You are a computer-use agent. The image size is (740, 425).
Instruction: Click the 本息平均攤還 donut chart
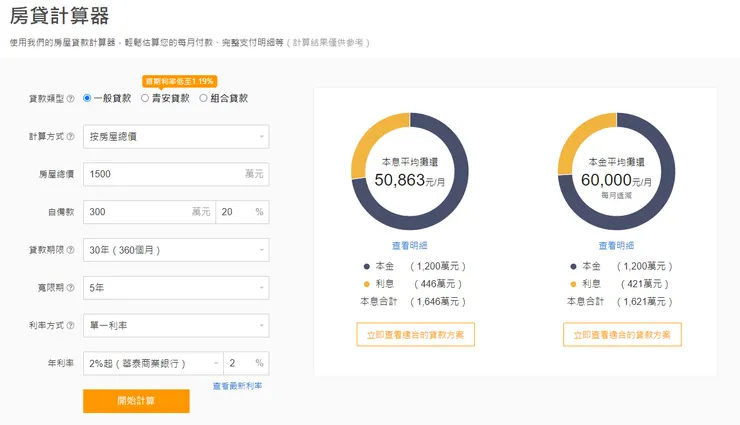pyautogui.click(x=411, y=172)
